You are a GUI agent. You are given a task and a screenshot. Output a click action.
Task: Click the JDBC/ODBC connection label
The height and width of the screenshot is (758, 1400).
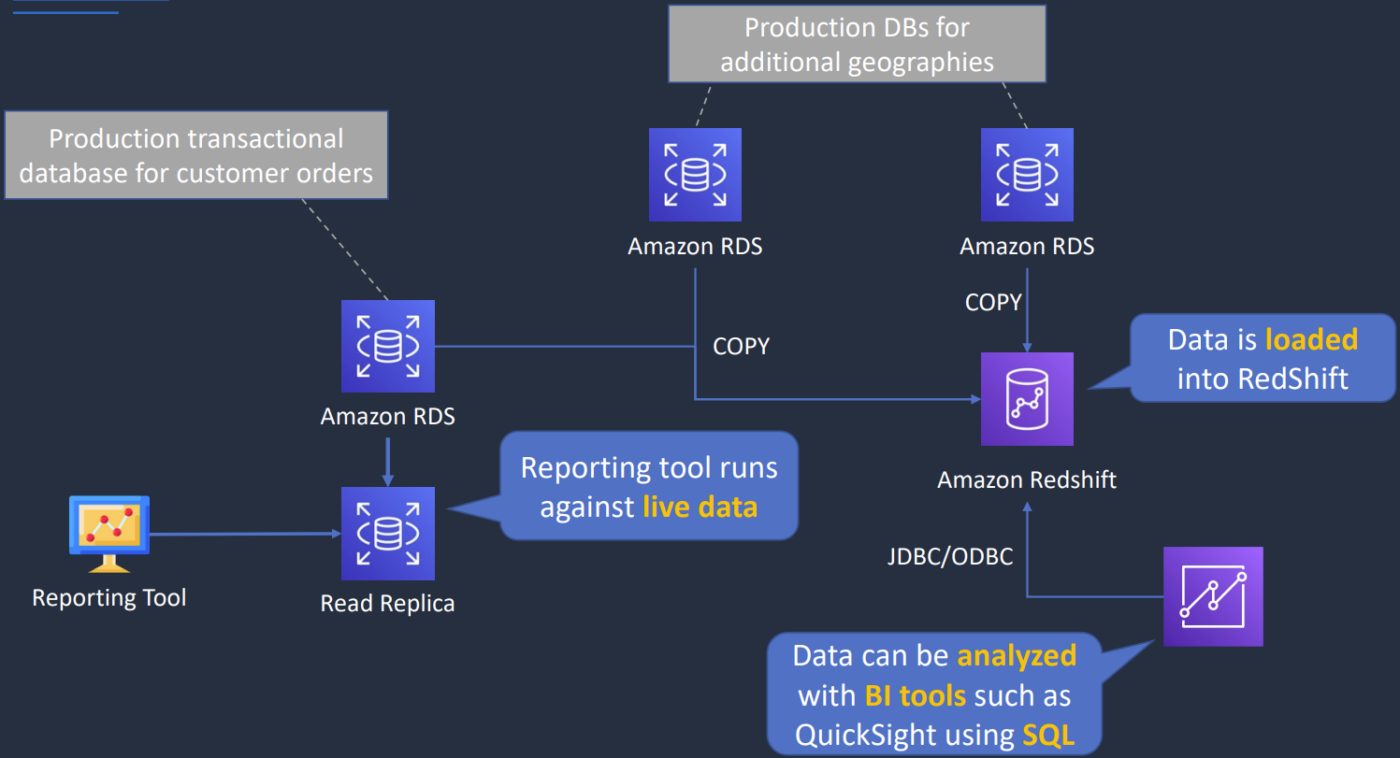(950, 556)
